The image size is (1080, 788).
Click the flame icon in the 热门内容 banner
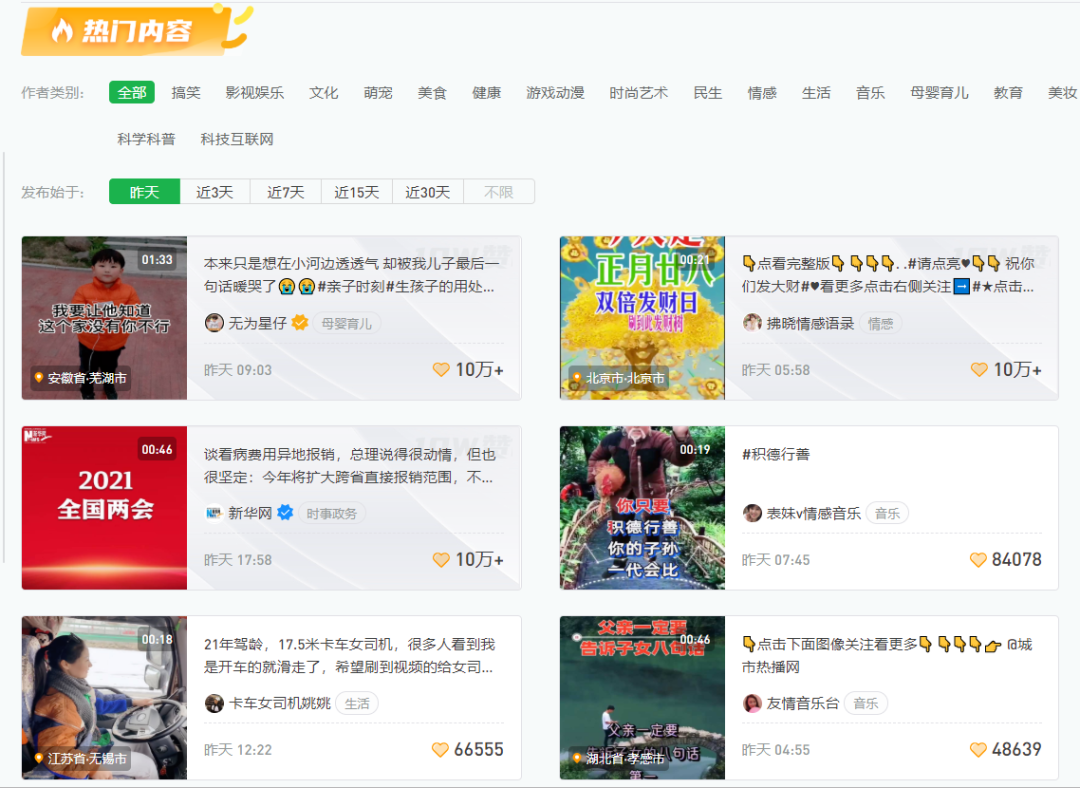[x=62, y=30]
